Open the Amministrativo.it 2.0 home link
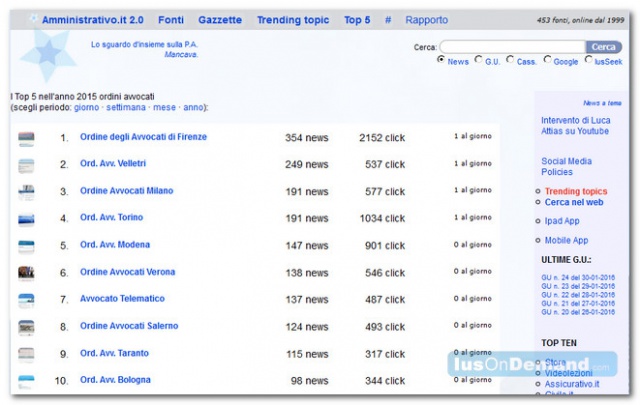 [93, 20]
